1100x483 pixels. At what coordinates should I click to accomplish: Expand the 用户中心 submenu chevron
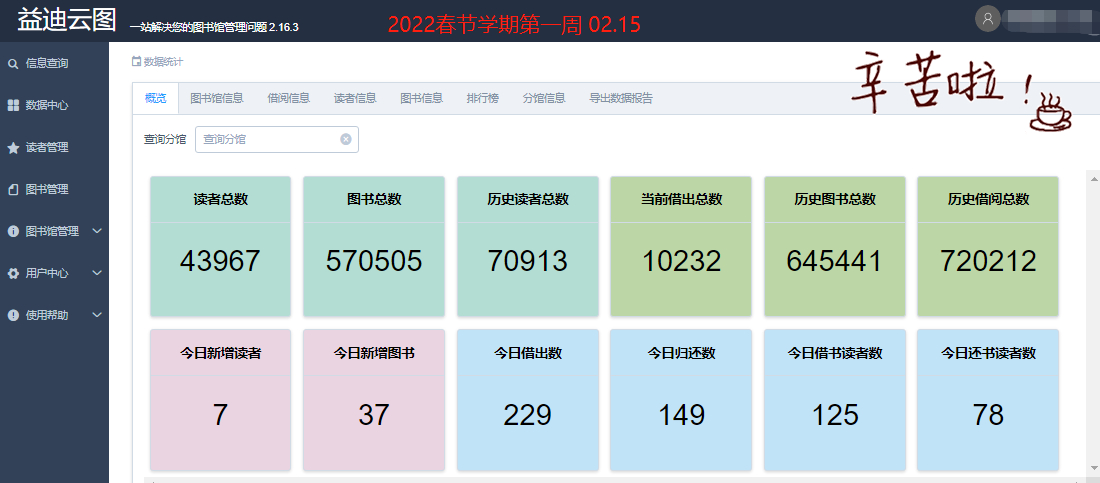point(97,273)
